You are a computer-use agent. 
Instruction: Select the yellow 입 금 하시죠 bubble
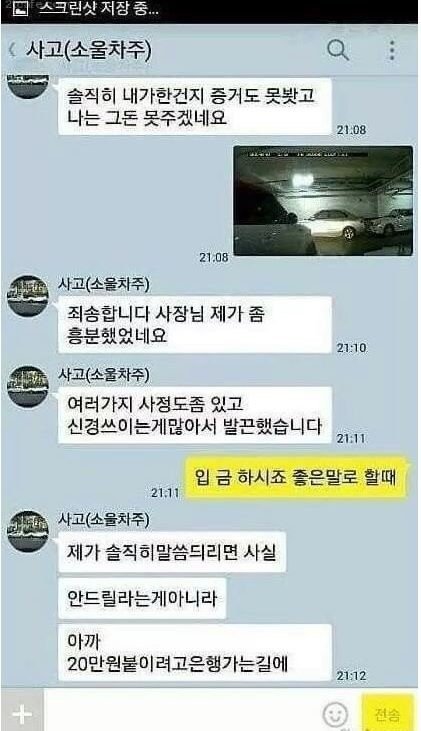pyautogui.click(x=296, y=478)
